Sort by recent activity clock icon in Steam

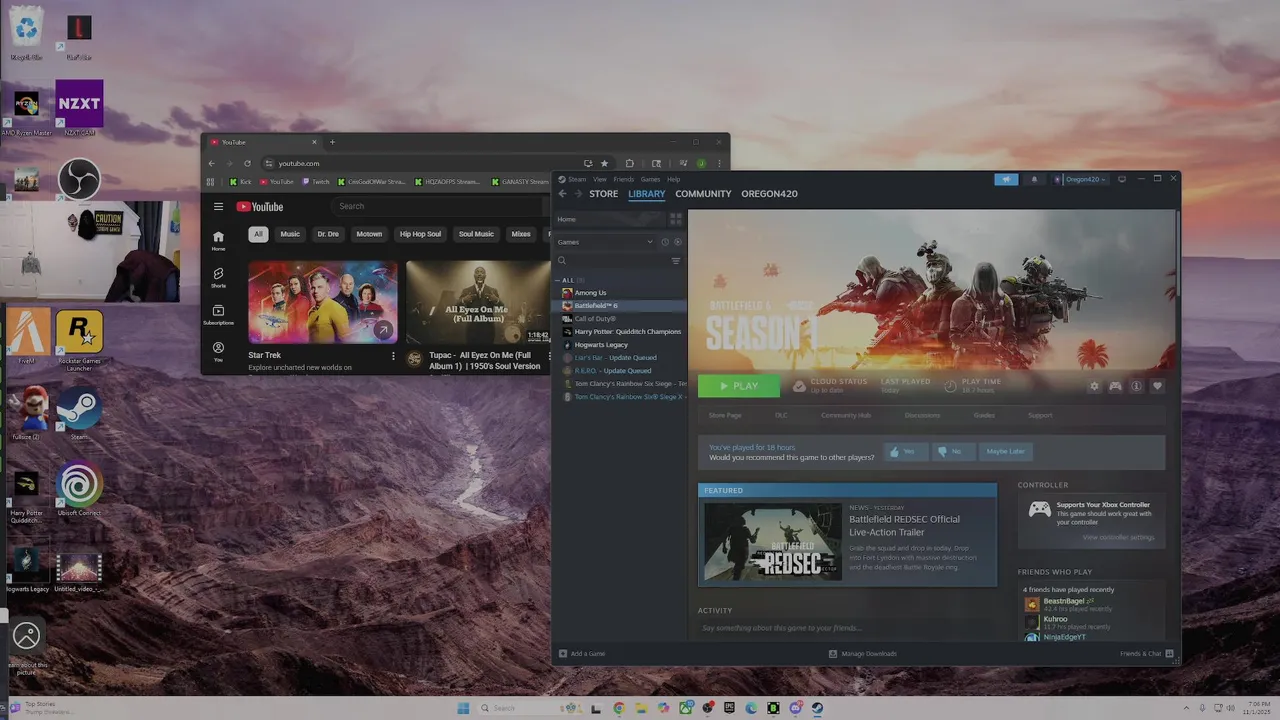point(664,242)
